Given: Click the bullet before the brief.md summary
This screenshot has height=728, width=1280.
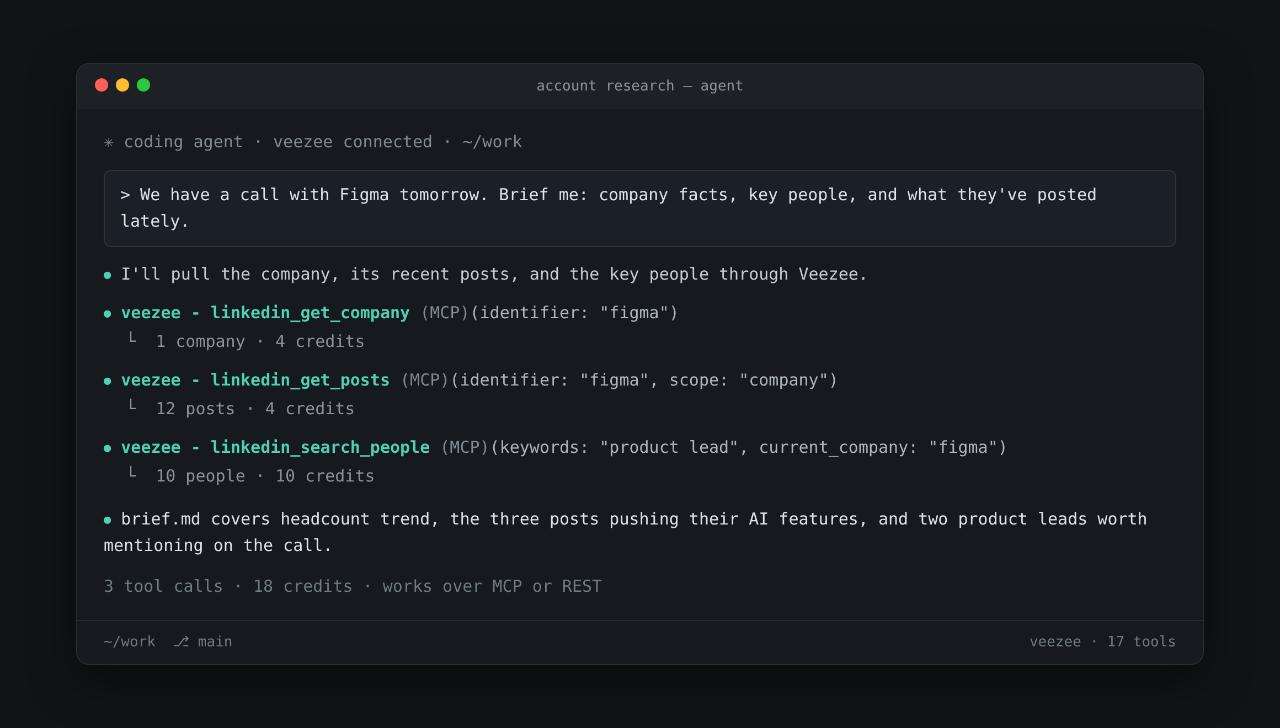Looking at the screenshot, I should coord(108,520).
